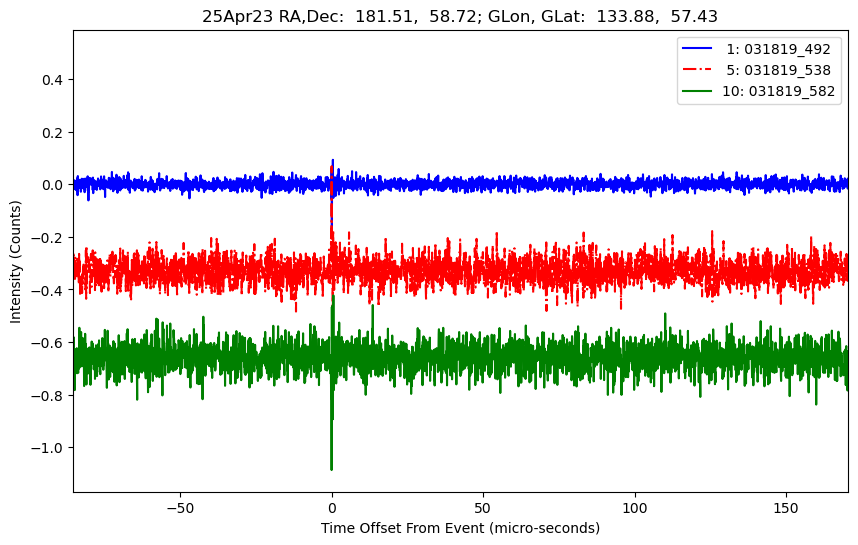This screenshot has width=858, height=545.
Task: Click the blue line sample in legend
Action: pyautogui.click(x=697, y=49)
